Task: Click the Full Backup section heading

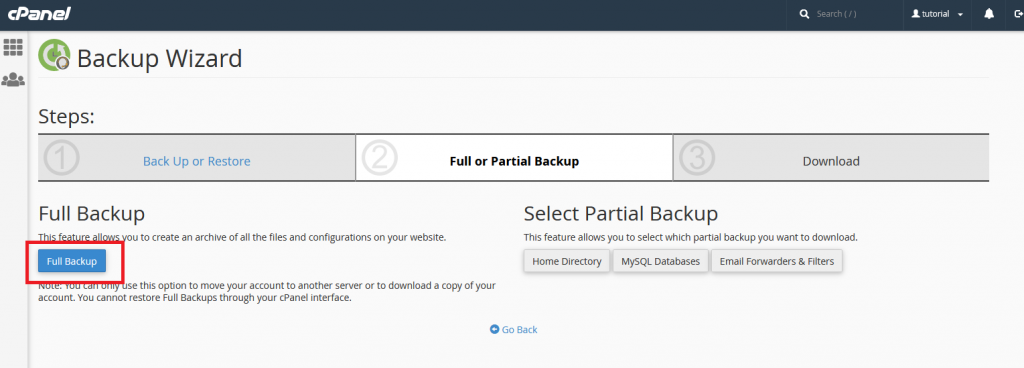Action: point(91,213)
